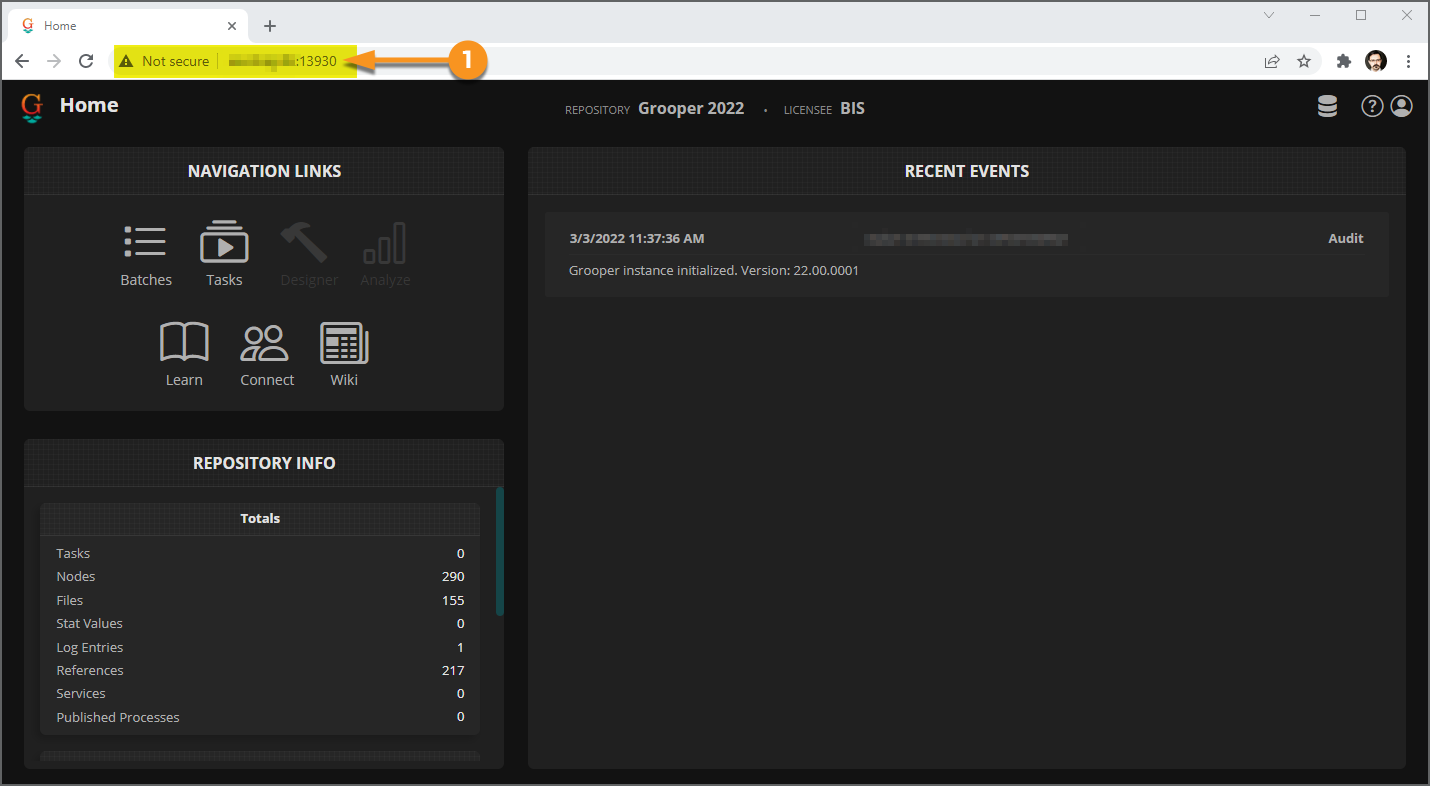The image size is (1430, 786).
Task: Open the tab search chevron
Action: 1269,15
